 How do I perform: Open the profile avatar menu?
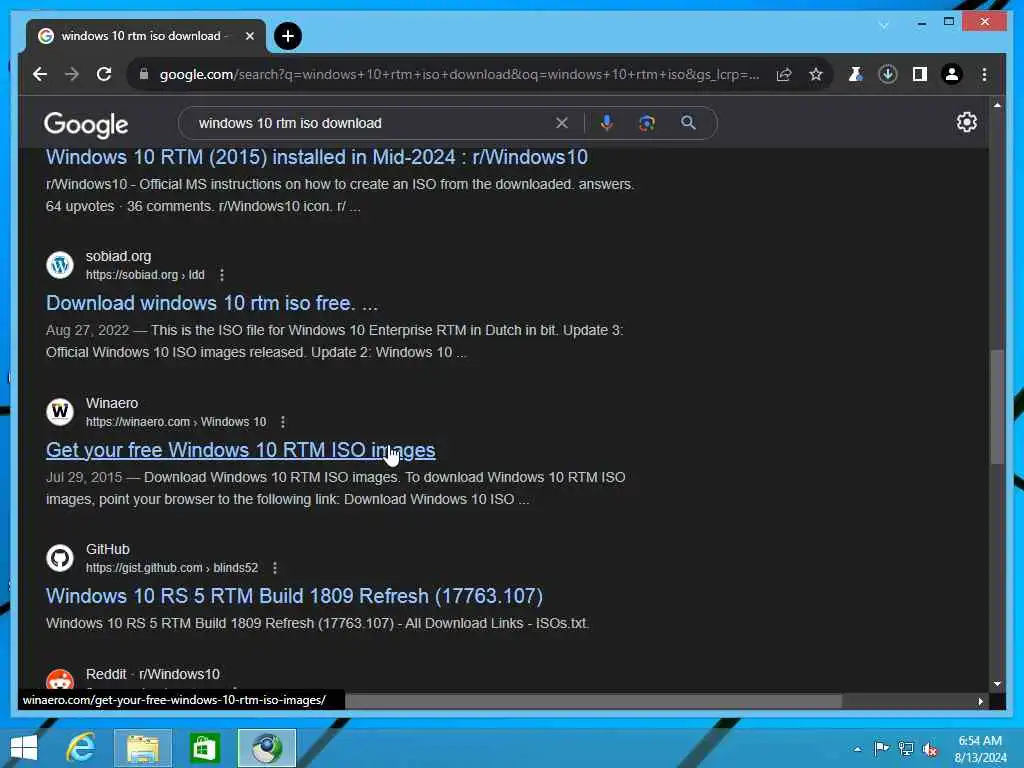point(952,74)
